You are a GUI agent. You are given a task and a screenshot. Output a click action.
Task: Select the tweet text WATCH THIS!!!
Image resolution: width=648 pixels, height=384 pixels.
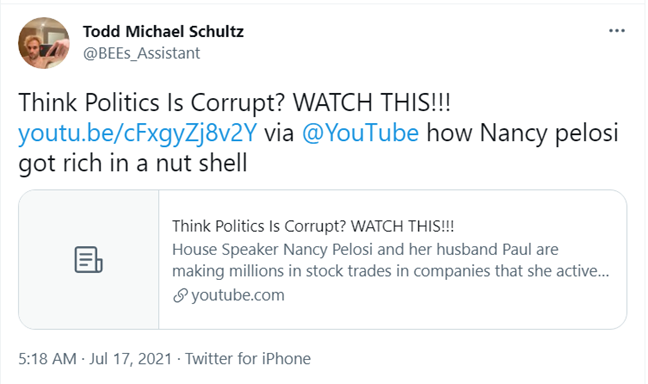click(x=372, y=103)
